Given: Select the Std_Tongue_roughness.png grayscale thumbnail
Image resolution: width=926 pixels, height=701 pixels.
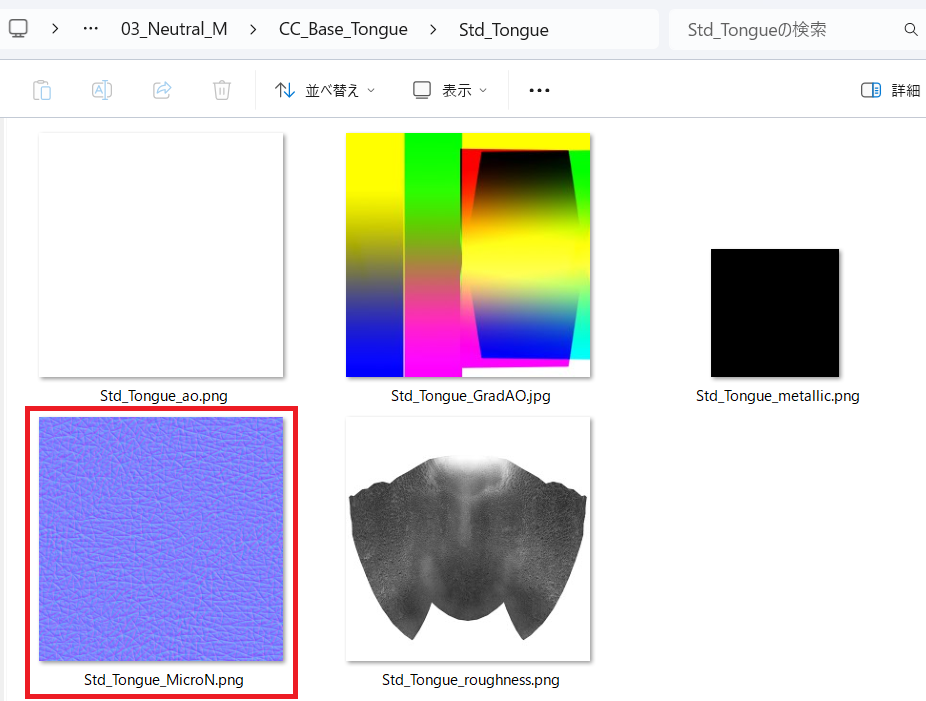Looking at the screenshot, I should 468,539.
